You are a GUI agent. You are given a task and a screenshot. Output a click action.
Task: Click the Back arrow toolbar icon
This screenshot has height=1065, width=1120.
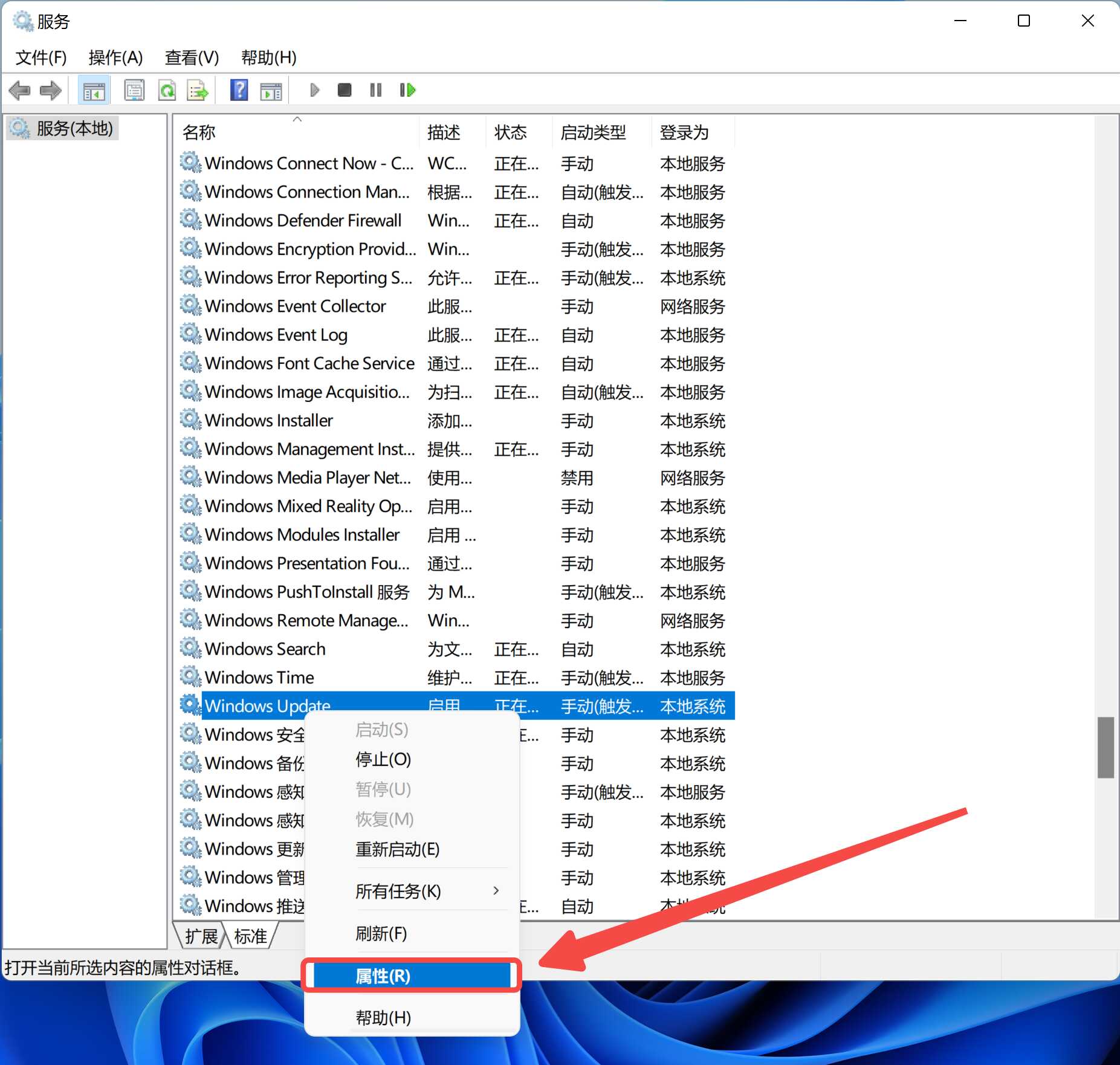click(19, 91)
